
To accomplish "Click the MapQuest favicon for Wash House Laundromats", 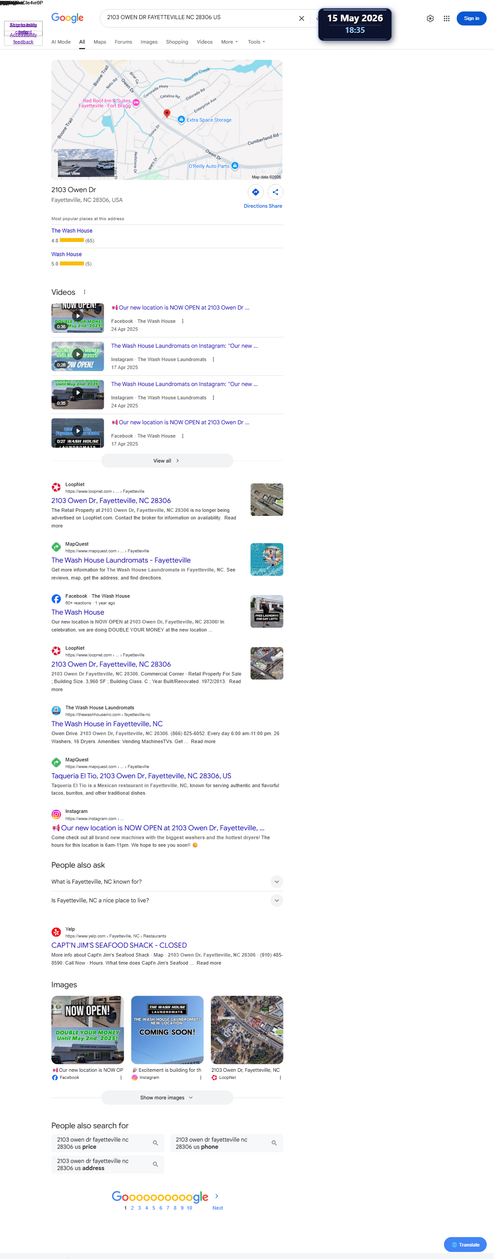I will pos(57,546).
